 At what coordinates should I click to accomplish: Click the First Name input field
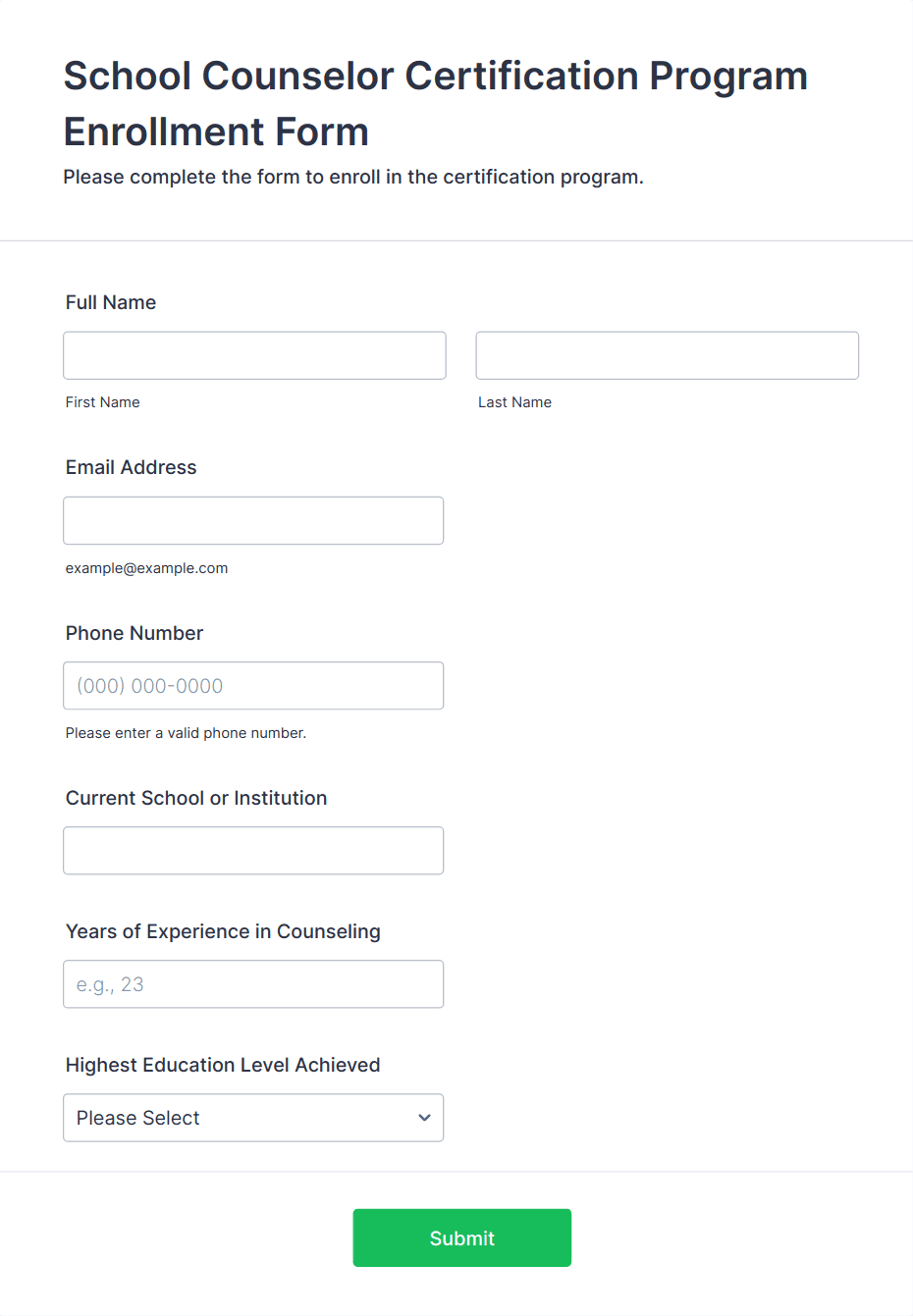click(x=254, y=355)
